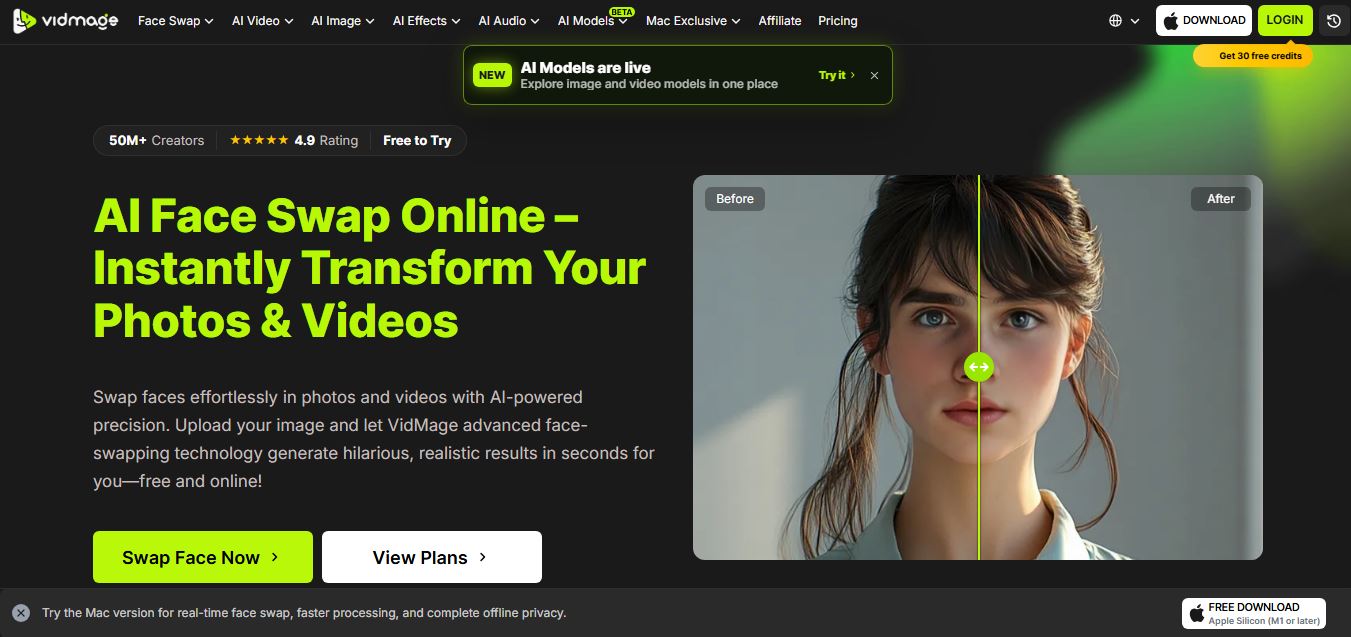Expand the AI Effects menu
This screenshot has width=1351, height=637.
426,20
